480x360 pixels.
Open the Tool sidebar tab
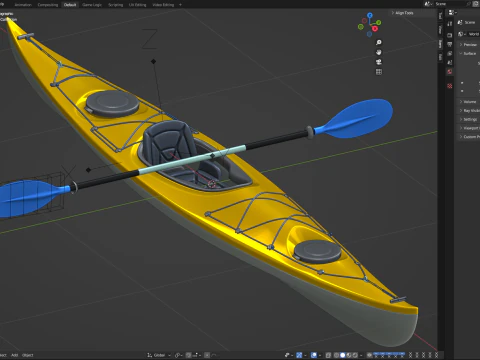440,15
